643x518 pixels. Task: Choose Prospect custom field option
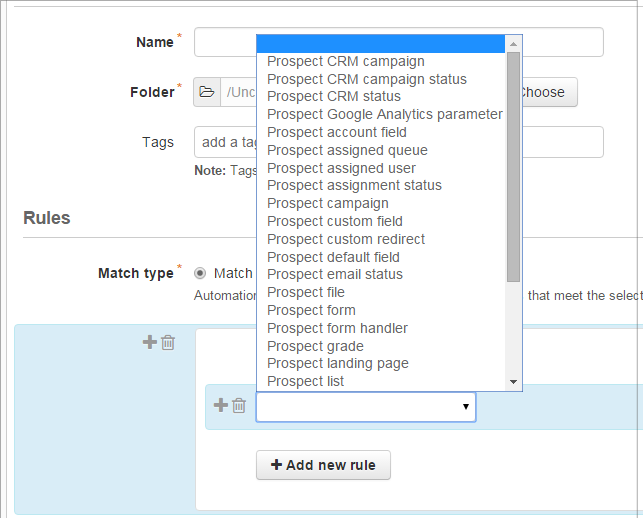(381, 221)
